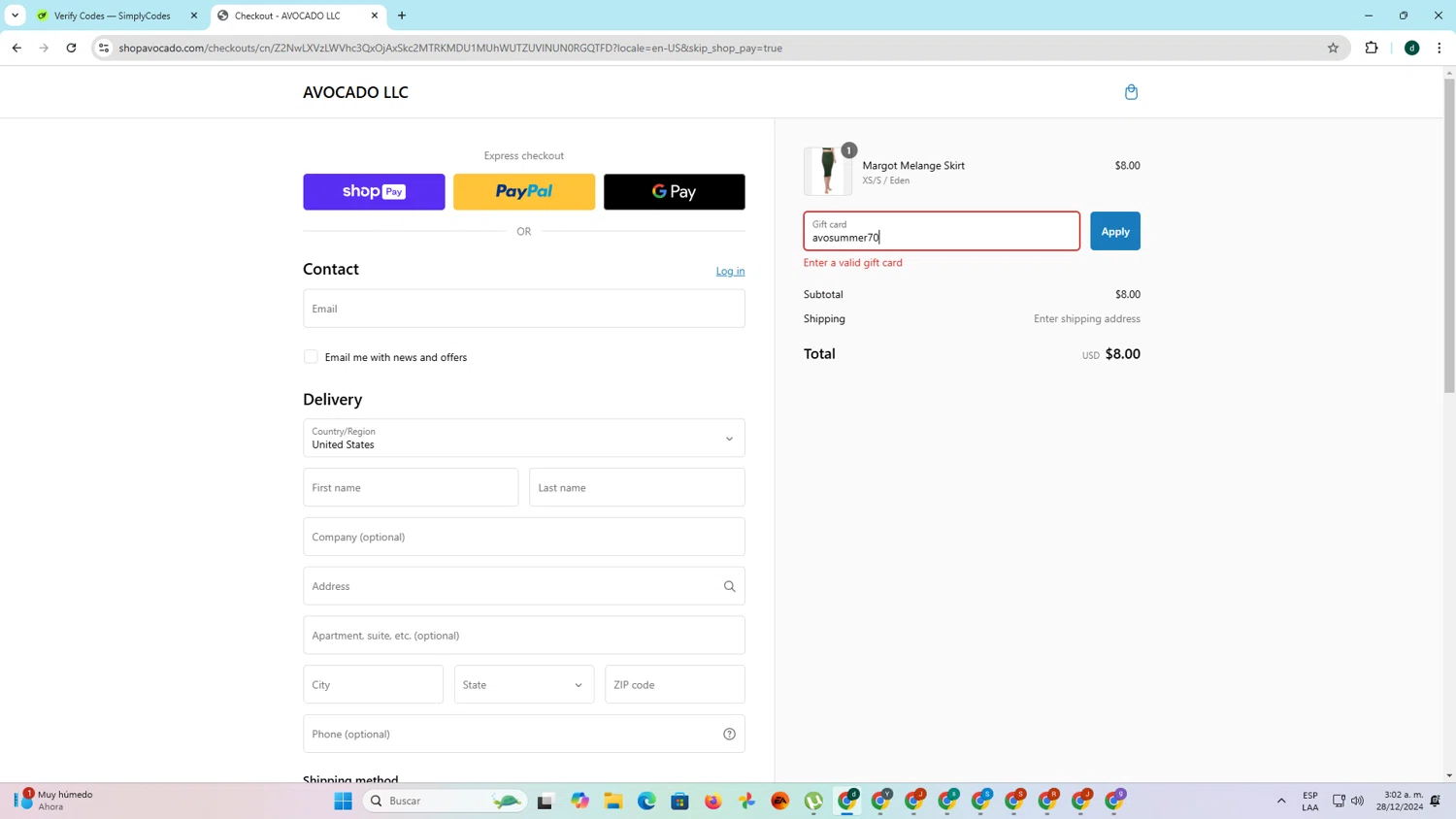Show phone number help tooltip icon
The image size is (1456, 819).
pyautogui.click(x=729, y=734)
